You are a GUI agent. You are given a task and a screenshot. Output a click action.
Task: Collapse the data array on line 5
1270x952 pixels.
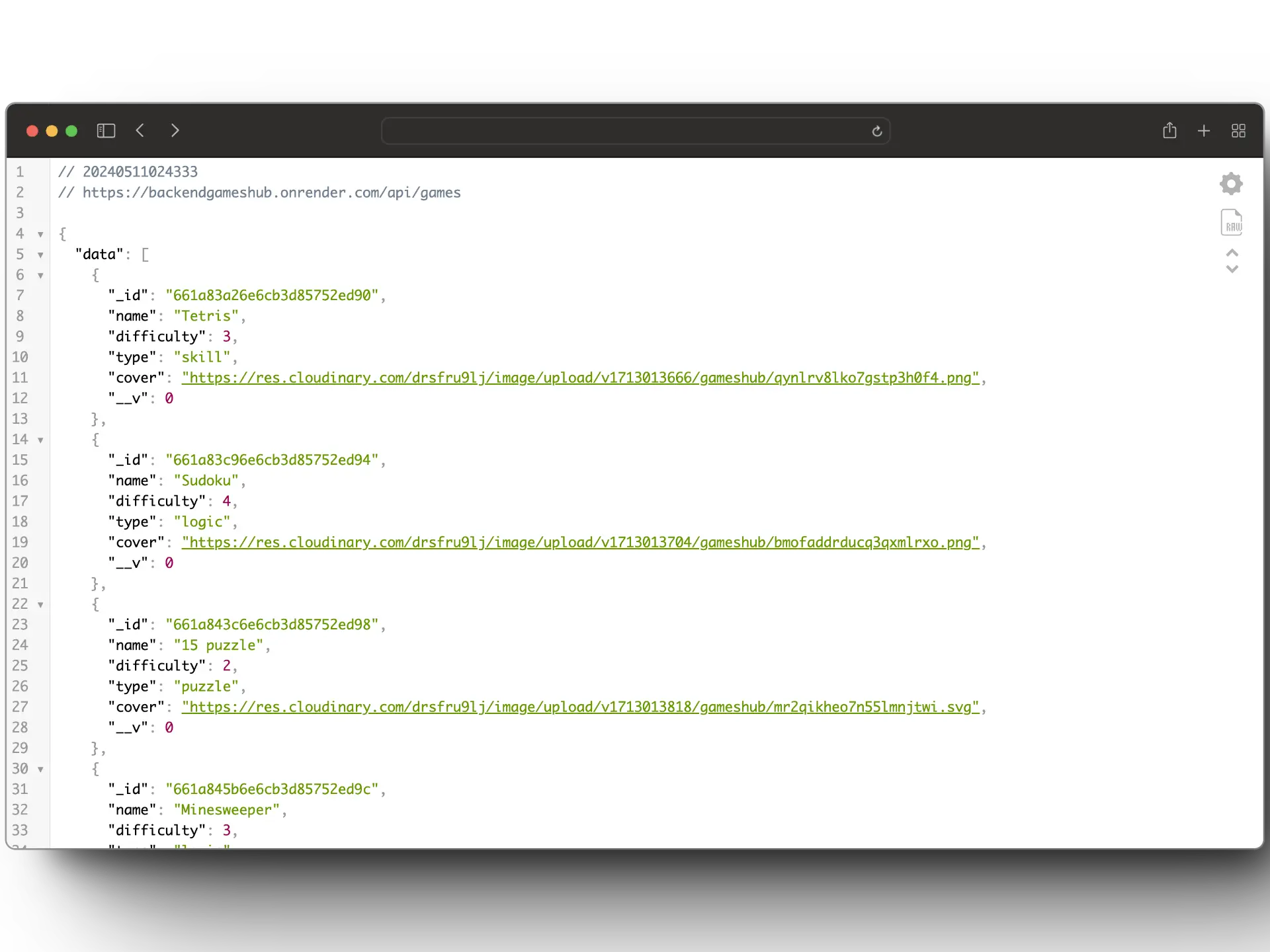pyautogui.click(x=40, y=255)
